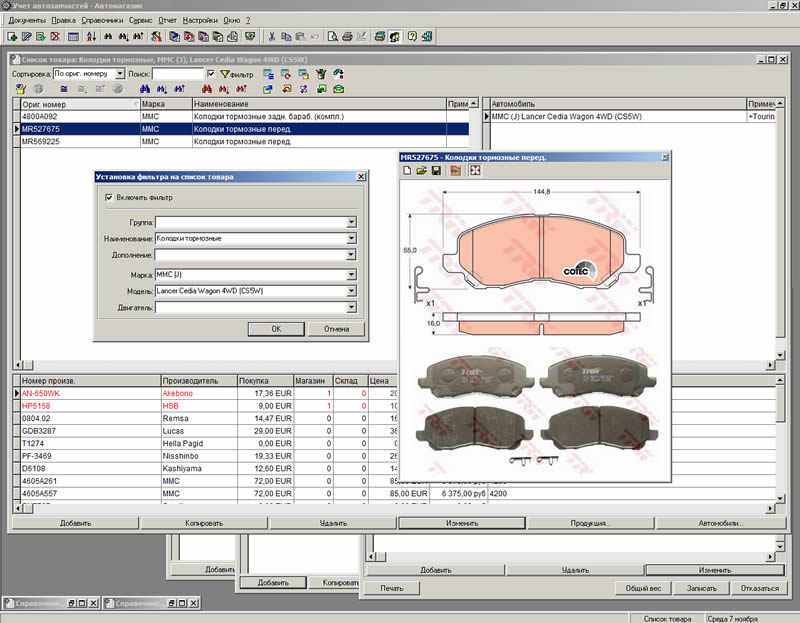The image size is (800, 623).
Task: Open the Сервис menu
Action: point(140,20)
